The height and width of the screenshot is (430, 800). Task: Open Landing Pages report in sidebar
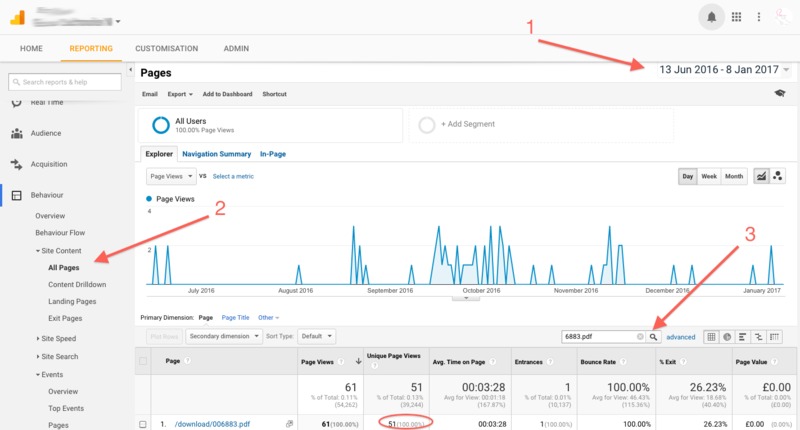coord(72,301)
